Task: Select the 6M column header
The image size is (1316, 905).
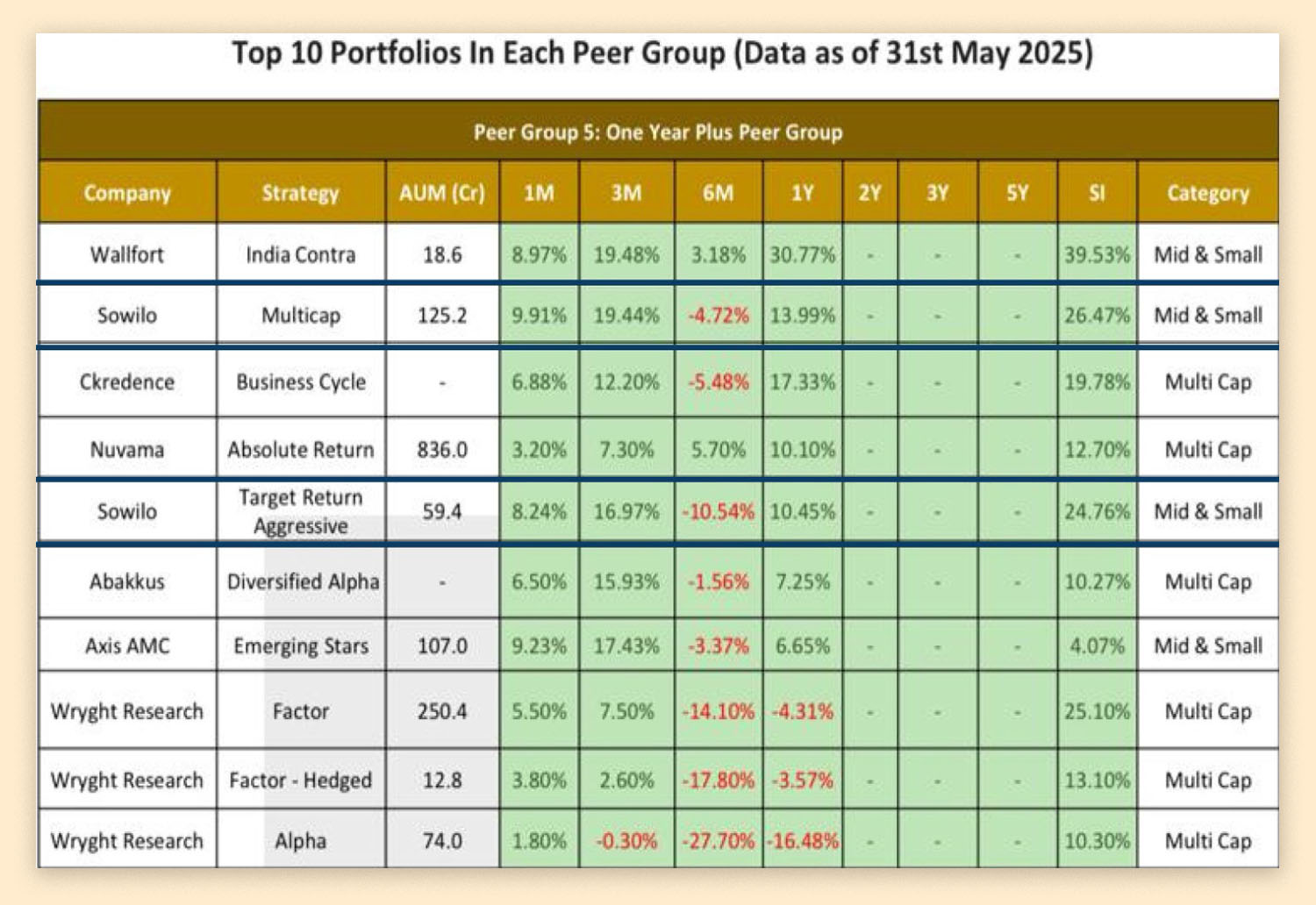Action: 718,193
